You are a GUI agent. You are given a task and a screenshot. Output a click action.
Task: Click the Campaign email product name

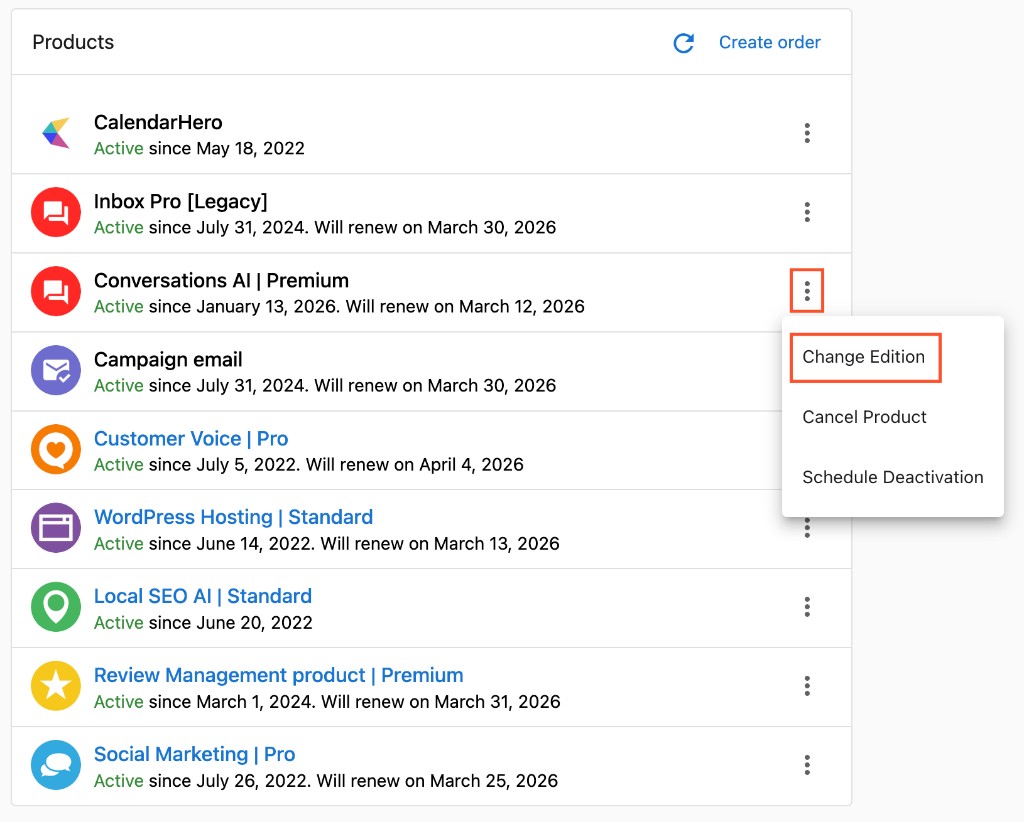(168, 360)
